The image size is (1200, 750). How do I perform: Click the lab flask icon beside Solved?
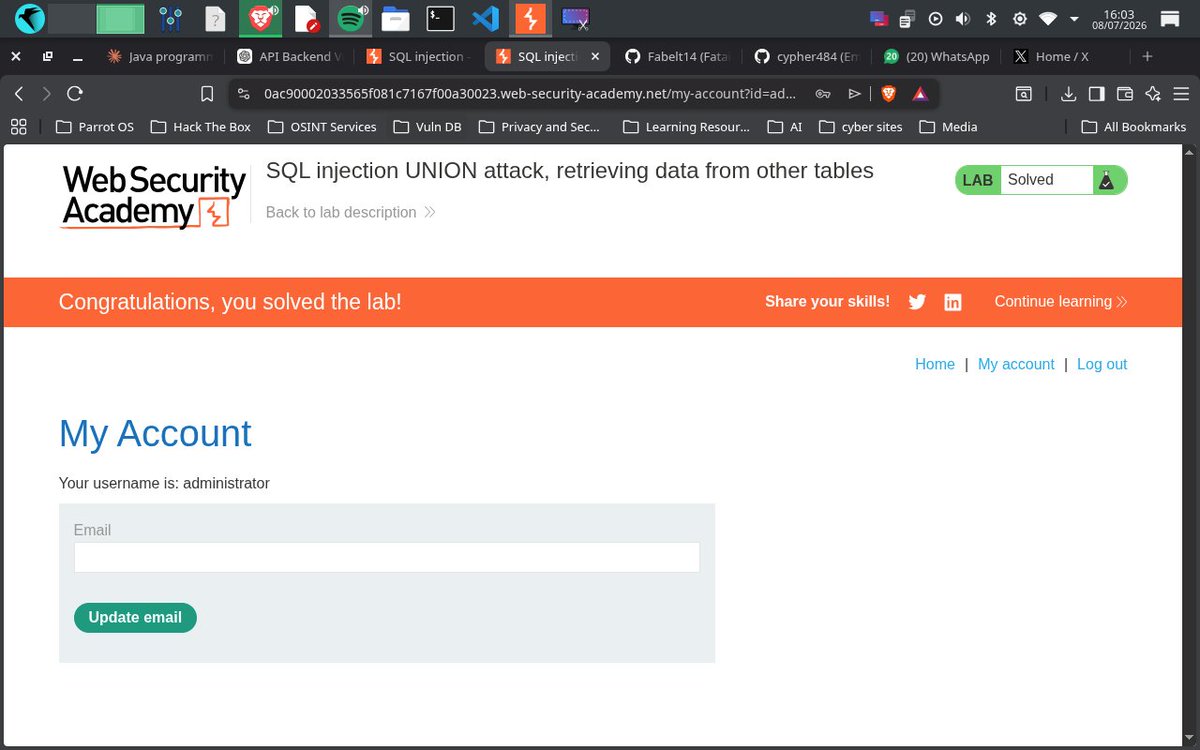1105,180
